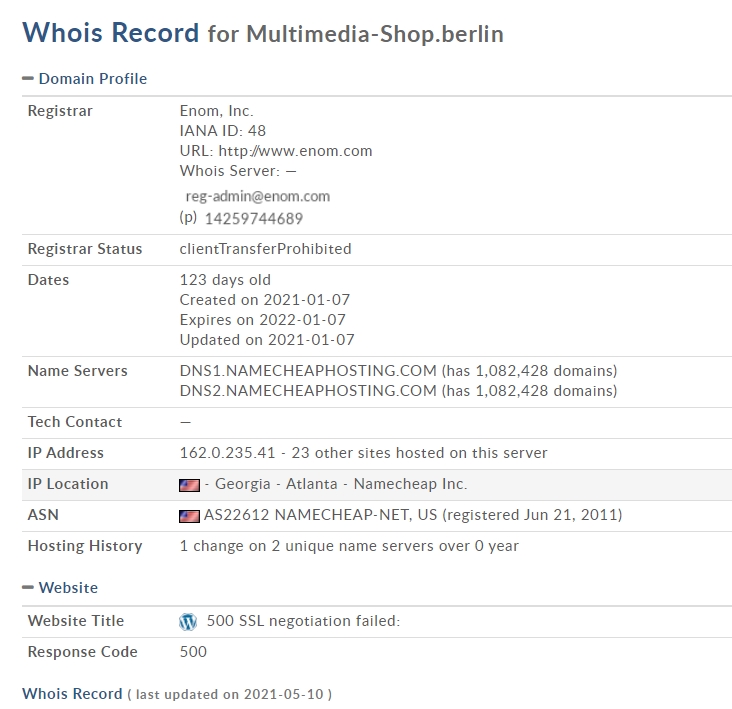Click the Registrar Status row label
The image size is (732, 709).
coord(85,249)
